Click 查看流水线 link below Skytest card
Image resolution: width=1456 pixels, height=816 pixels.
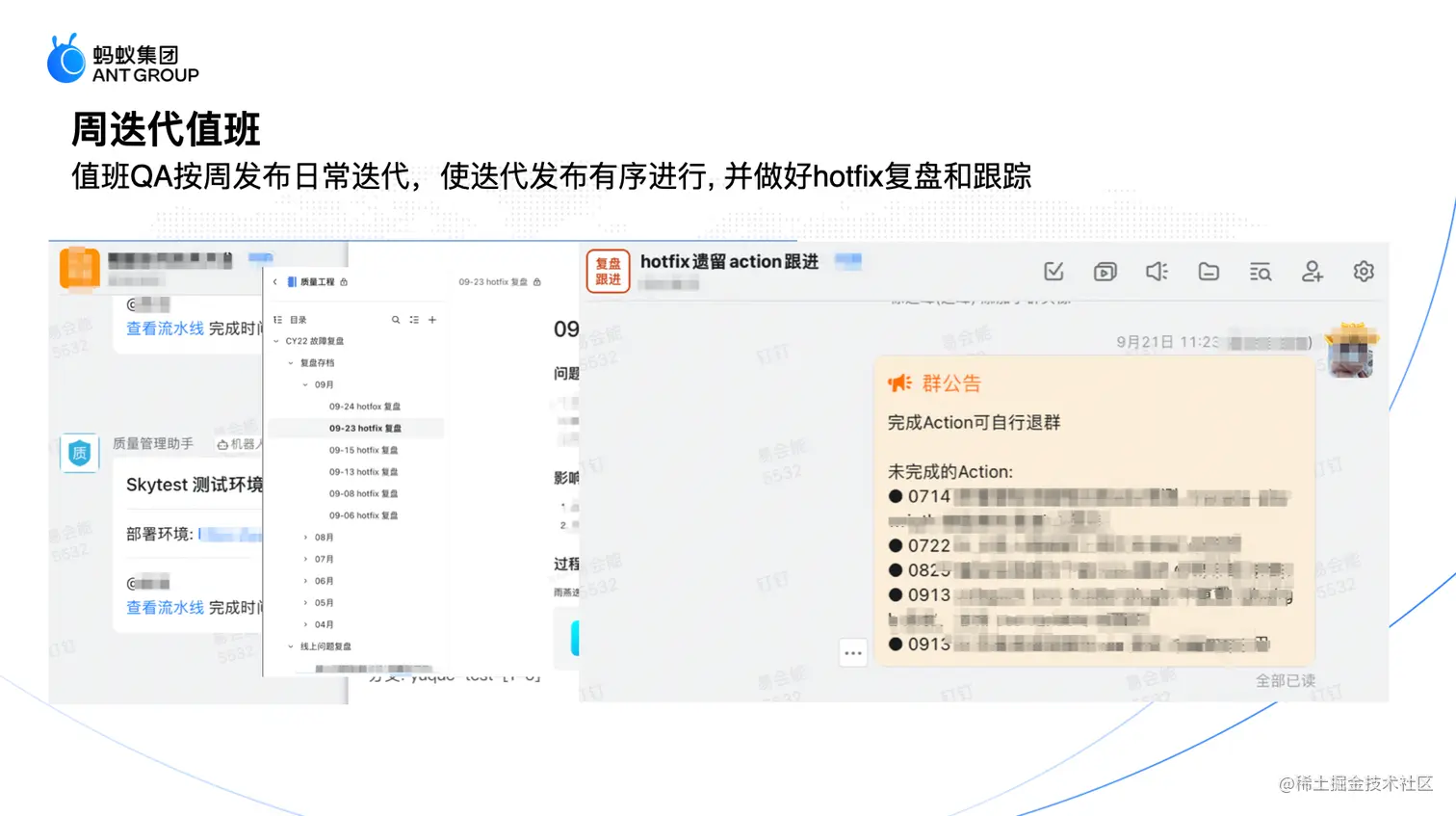pyautogui.click(x=165, y=608)
